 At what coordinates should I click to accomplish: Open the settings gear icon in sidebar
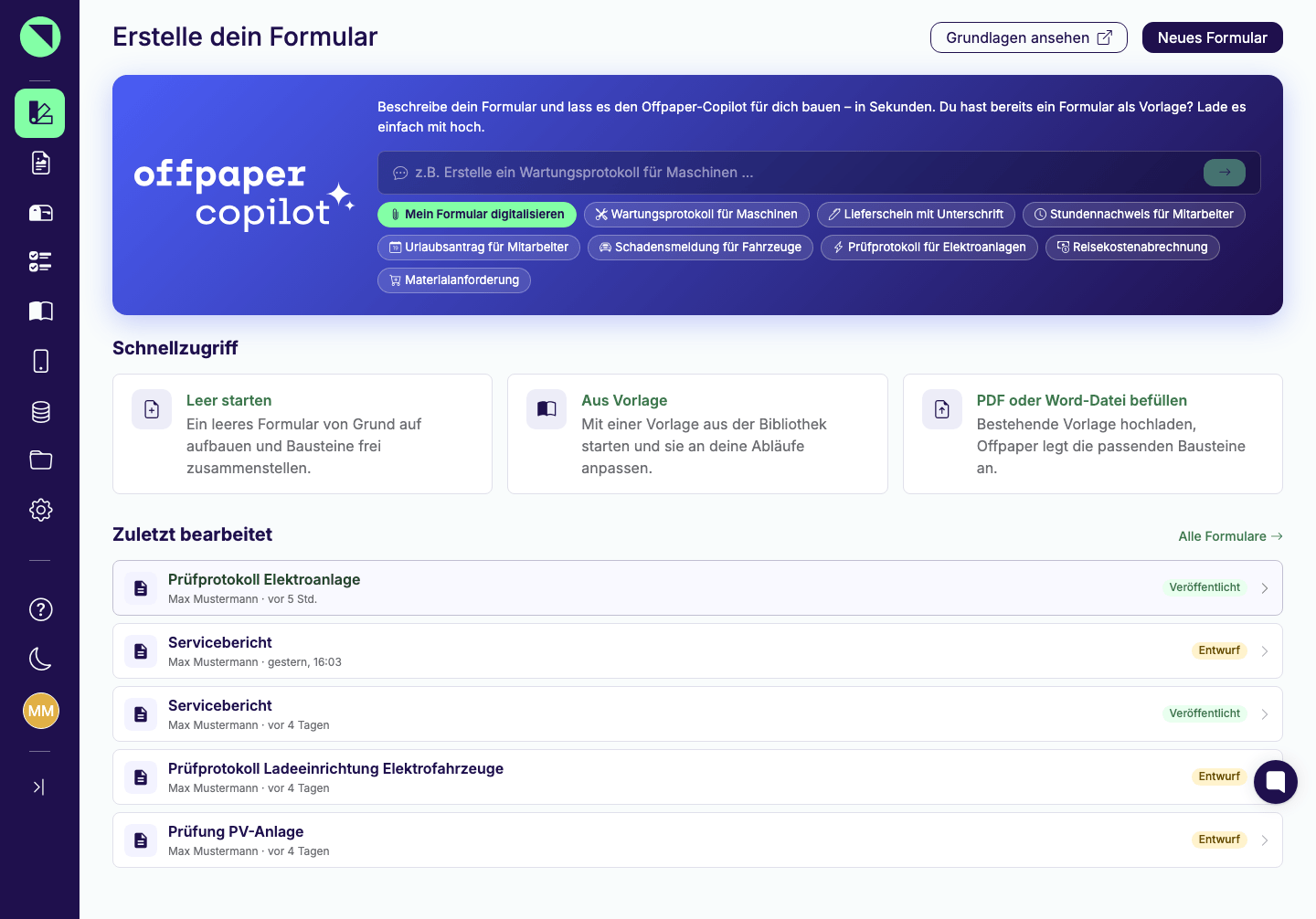[40, 510]
